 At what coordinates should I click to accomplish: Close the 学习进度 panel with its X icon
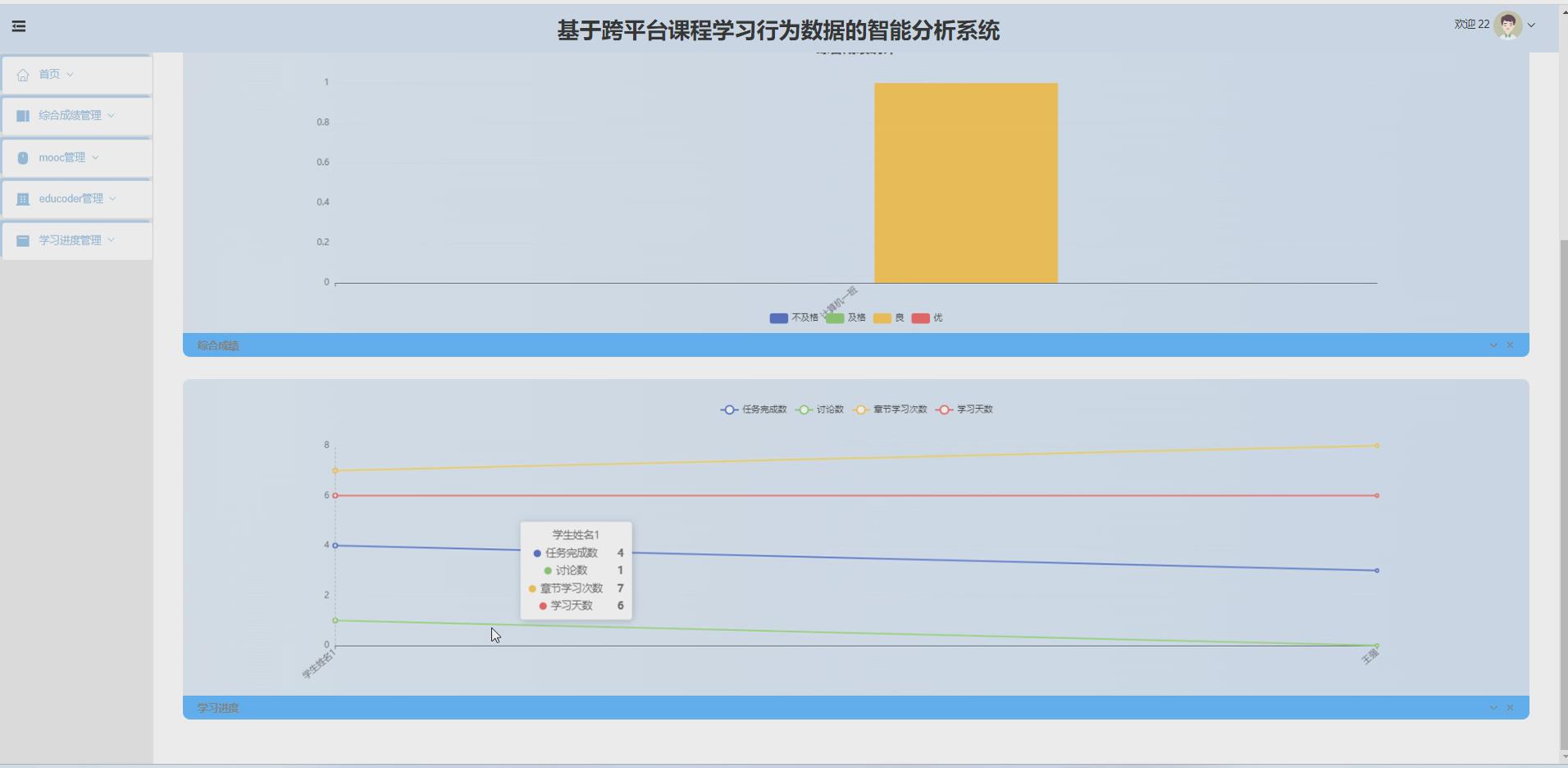click(1511, 706)
